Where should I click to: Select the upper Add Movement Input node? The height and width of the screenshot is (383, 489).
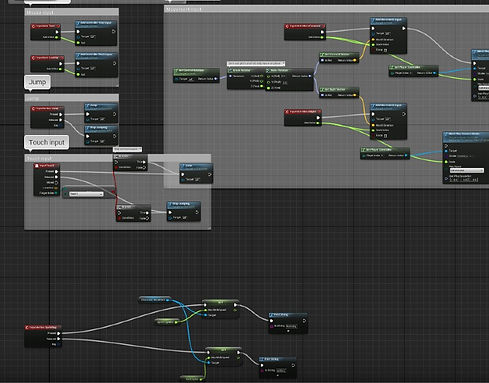(388, 35)
